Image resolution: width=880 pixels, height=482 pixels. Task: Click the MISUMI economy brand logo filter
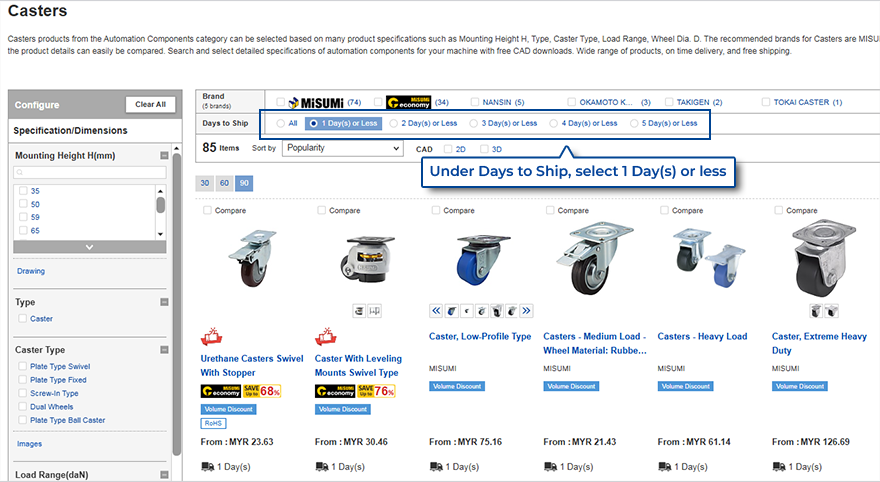409,102
